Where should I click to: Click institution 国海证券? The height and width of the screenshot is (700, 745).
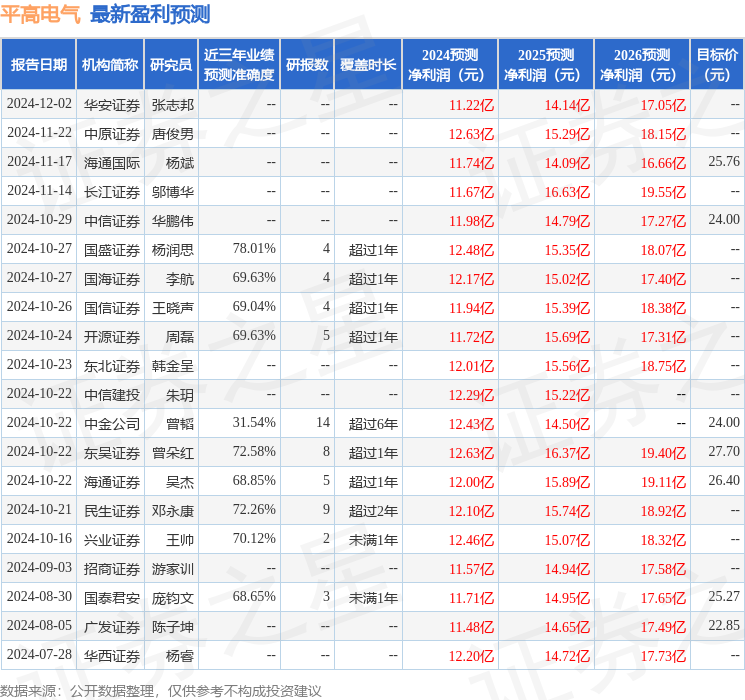pyautogui.click(x=112, y=278)
